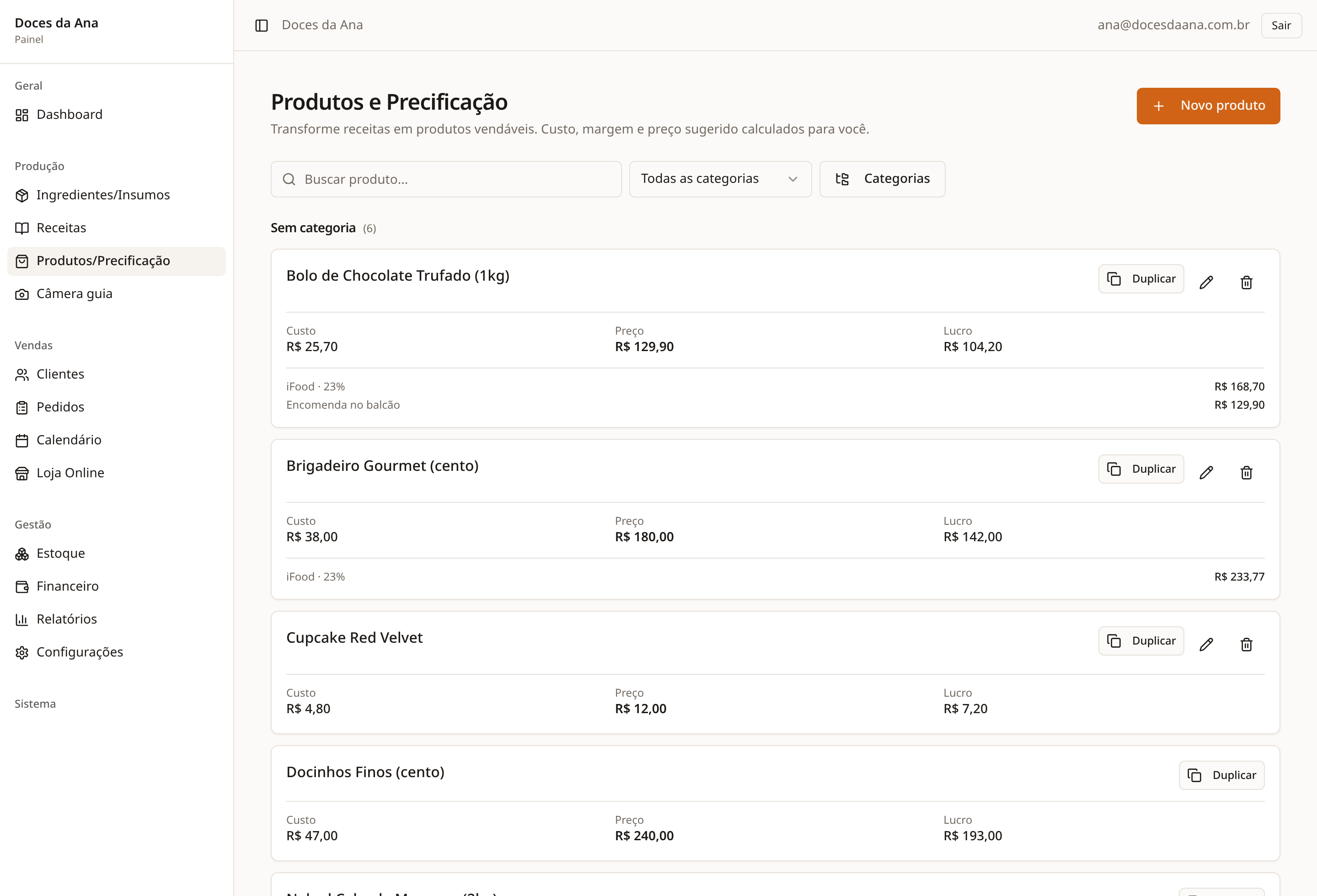The height and width of the screenshot is (896, 1317).
Task: Click the Receitas book icon
Action: coord(22,228)
